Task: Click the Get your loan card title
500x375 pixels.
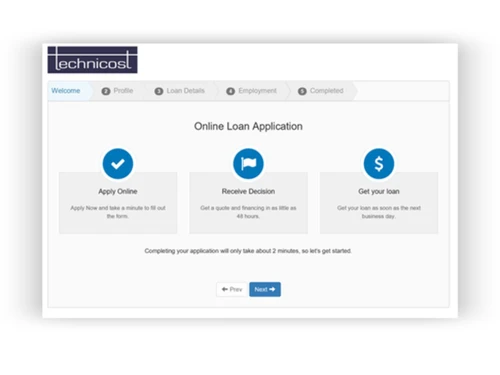Action: (379, 191)
